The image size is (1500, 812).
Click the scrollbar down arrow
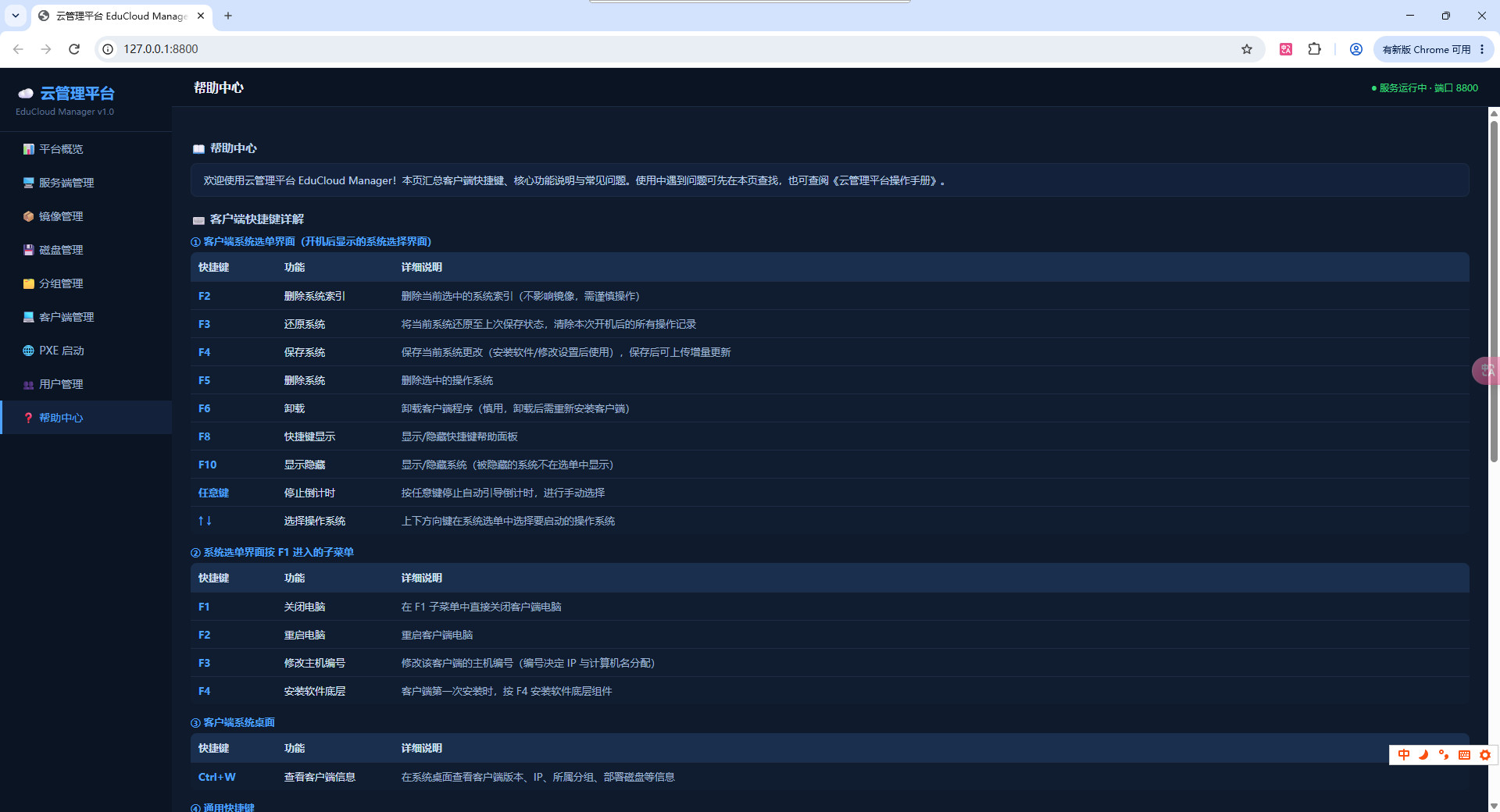point(1494,806)
